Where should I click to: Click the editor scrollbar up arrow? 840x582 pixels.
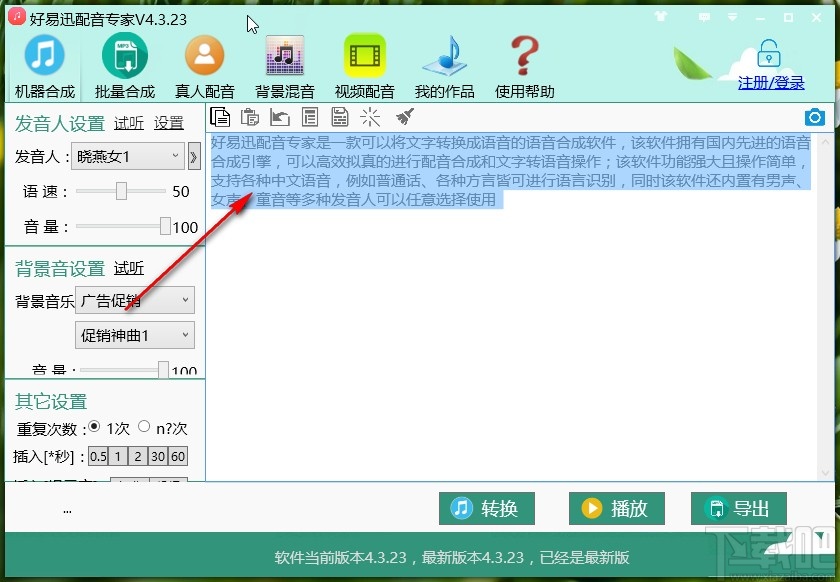coord(826,141)
